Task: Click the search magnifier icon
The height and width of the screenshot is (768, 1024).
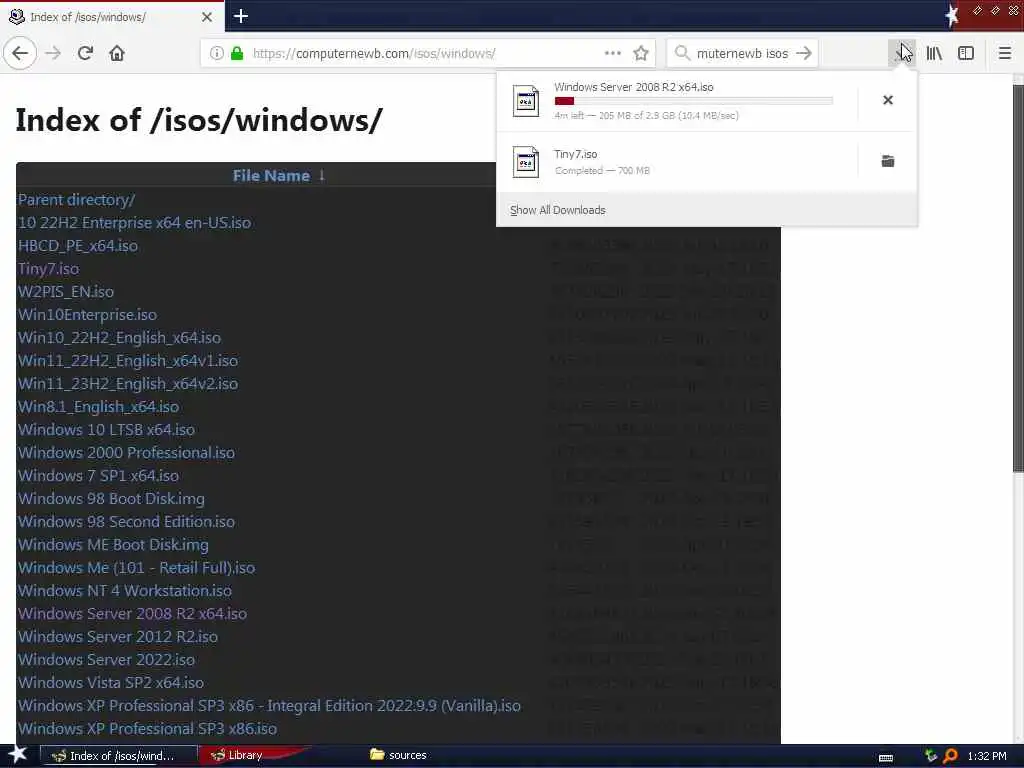Action: 682,53
